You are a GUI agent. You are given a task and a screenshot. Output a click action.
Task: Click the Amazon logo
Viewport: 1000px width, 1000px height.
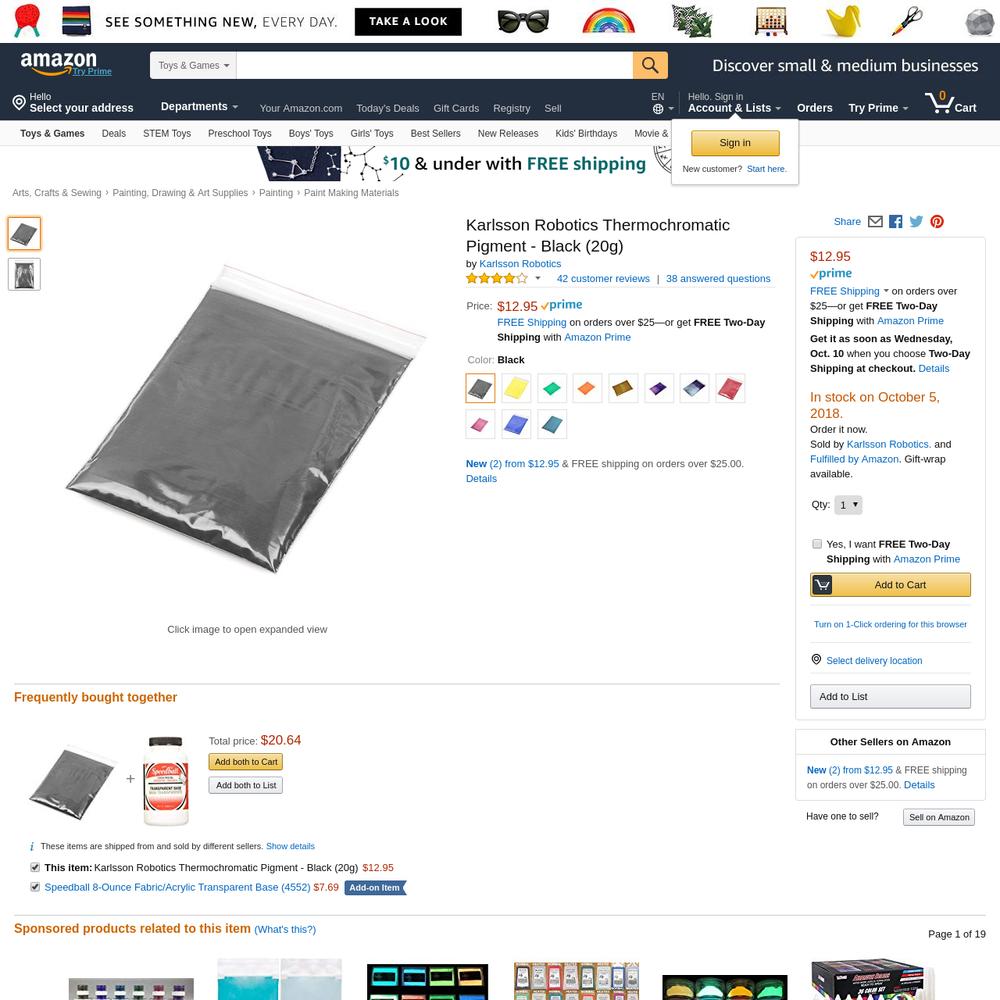(x=59, y=62)
